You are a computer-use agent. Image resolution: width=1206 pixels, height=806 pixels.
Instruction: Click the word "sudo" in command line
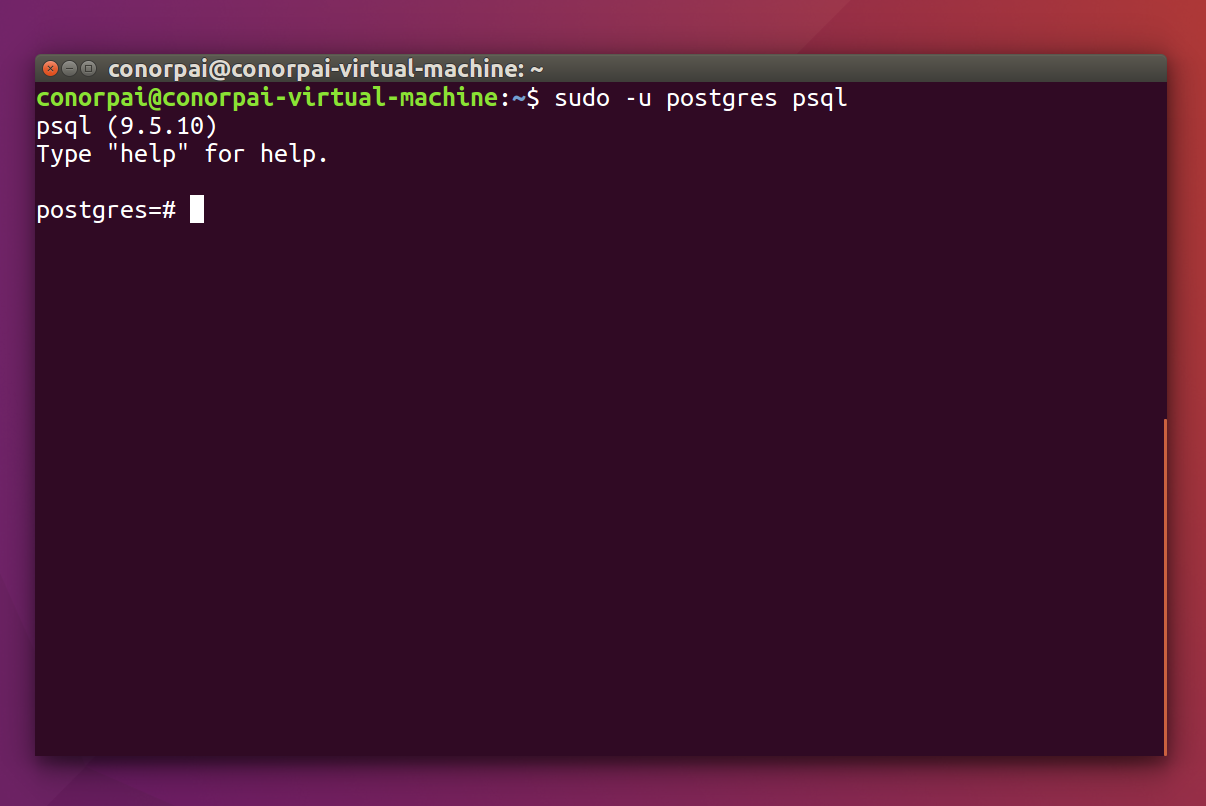point(582,98)
